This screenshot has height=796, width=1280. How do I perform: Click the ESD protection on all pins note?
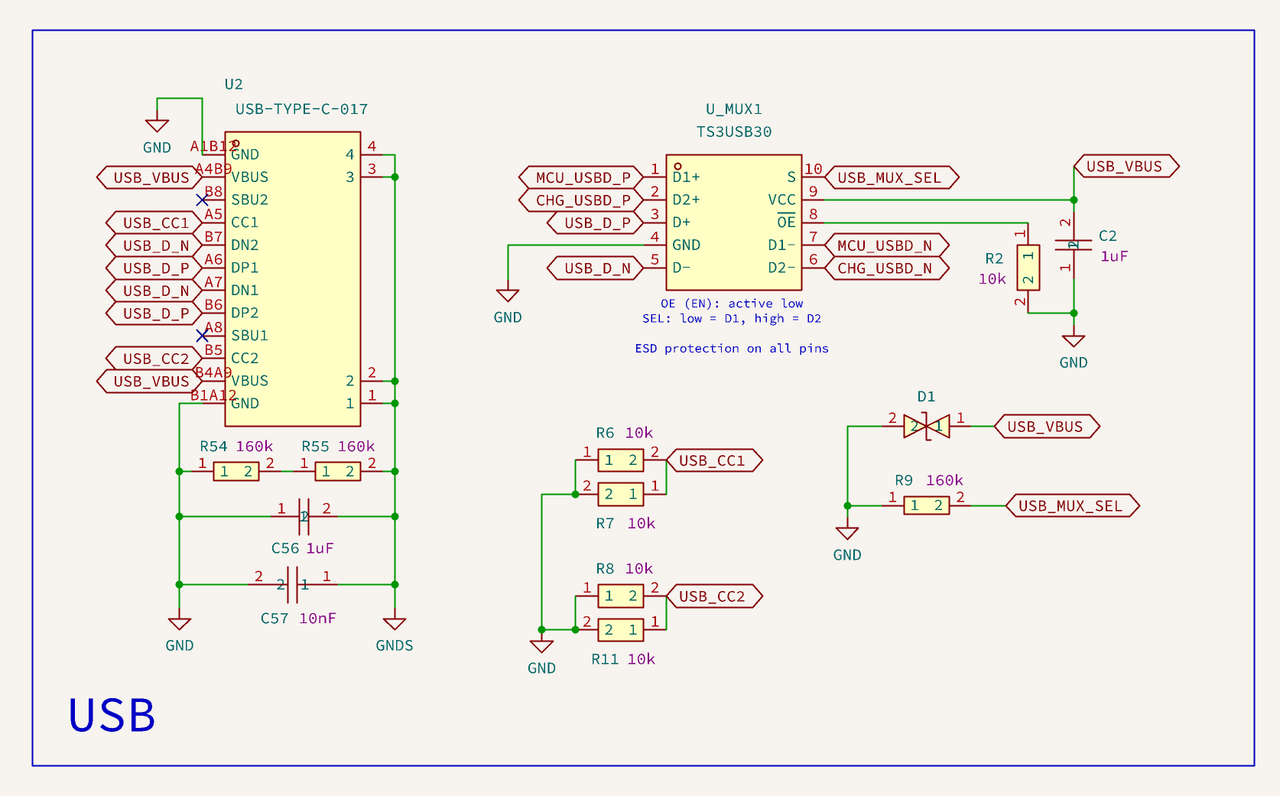[x=731, y=348]
